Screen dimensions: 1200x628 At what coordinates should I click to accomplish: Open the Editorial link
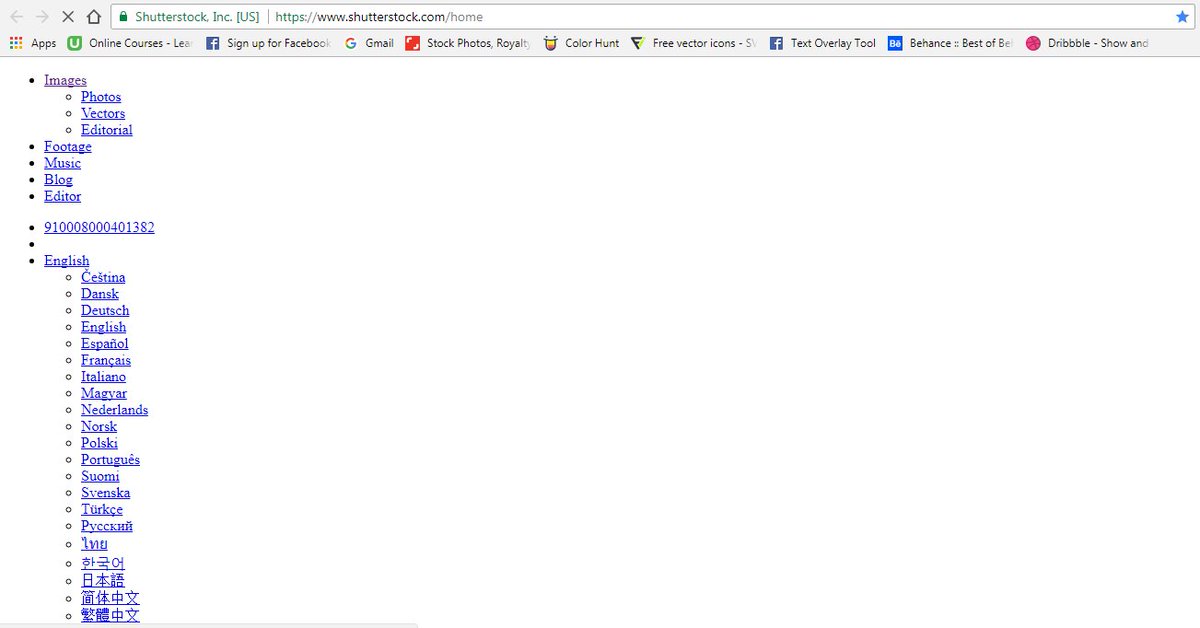(107, 130)
